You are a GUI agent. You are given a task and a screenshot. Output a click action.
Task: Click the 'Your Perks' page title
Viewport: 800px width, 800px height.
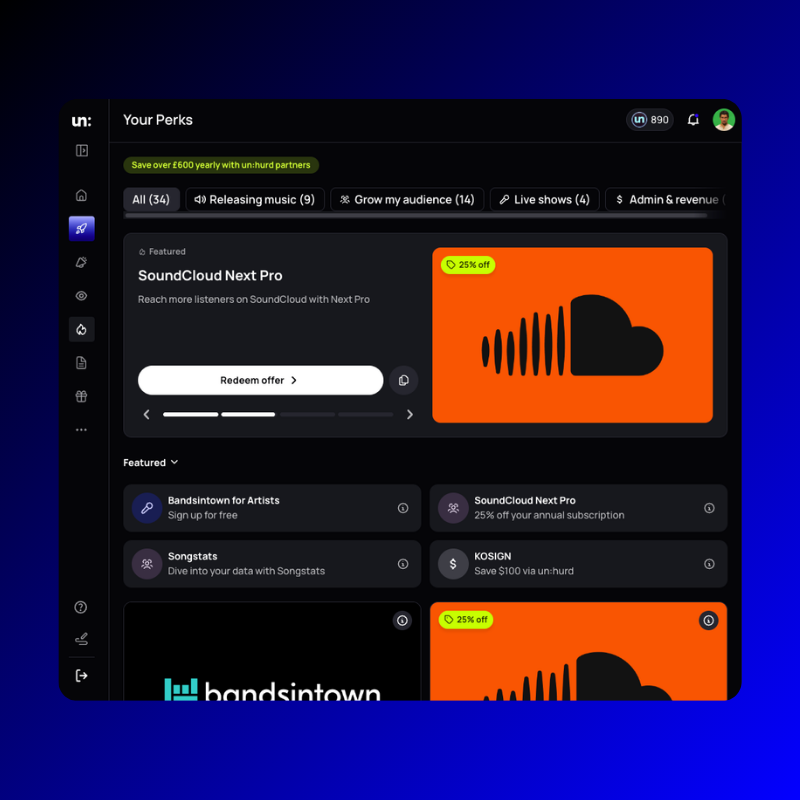pyautogui.click(x=158, y=120)
